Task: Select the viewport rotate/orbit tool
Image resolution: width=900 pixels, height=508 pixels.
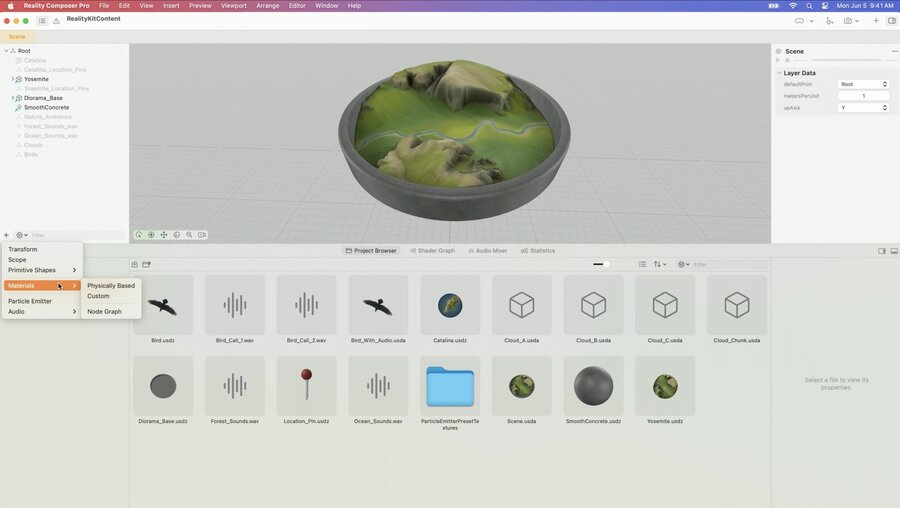Action: click(139, 235)
